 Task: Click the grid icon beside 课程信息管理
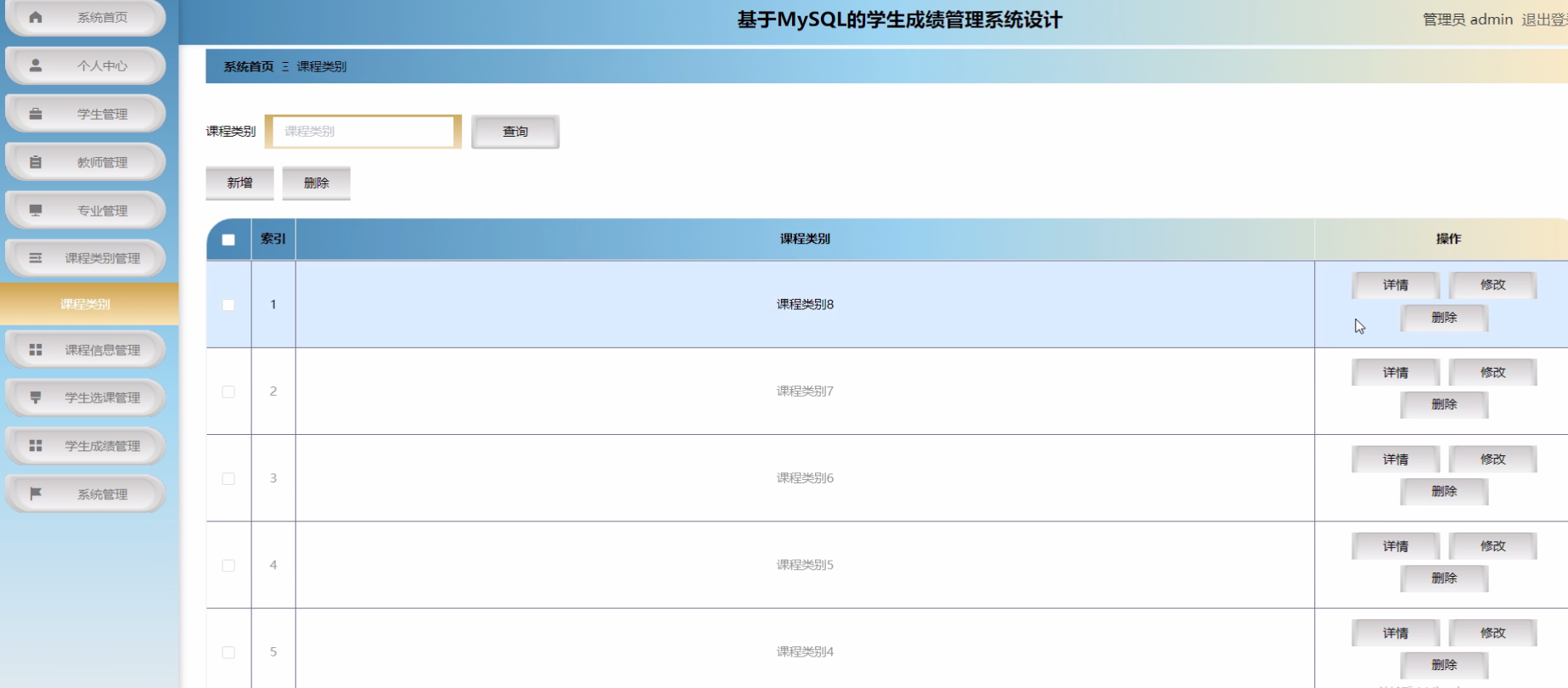point(36,350)
